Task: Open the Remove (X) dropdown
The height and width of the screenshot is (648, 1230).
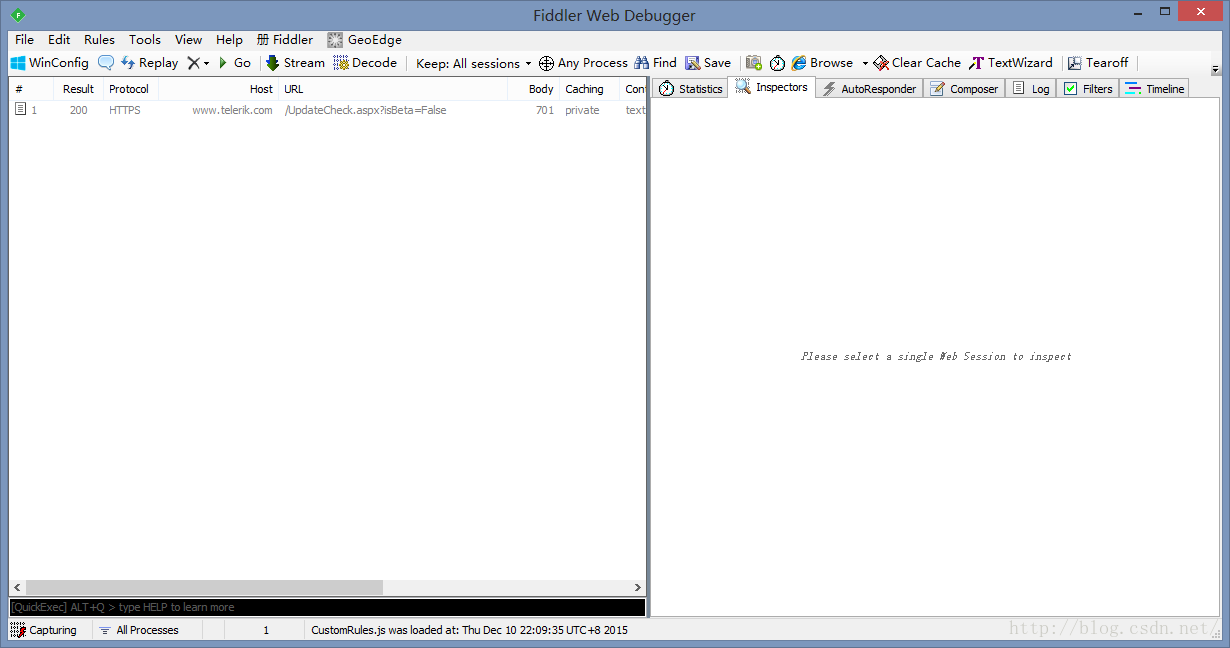Action: coord(198,63)
